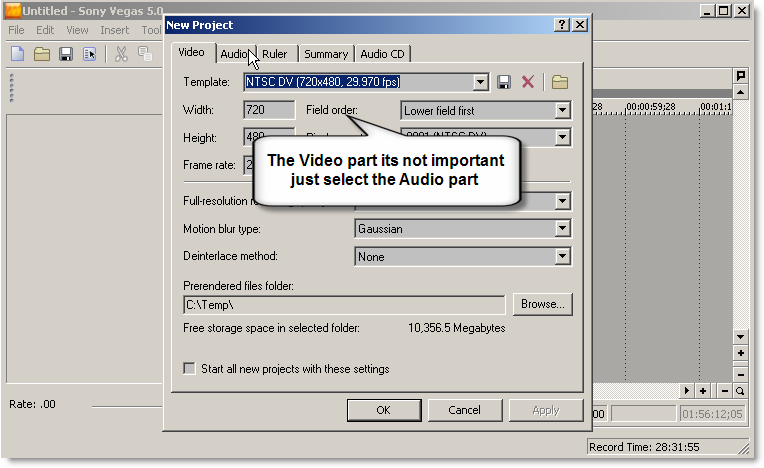Click the Width input field
The height and width of the screenshot is (468, 764).
click(269, 110)
